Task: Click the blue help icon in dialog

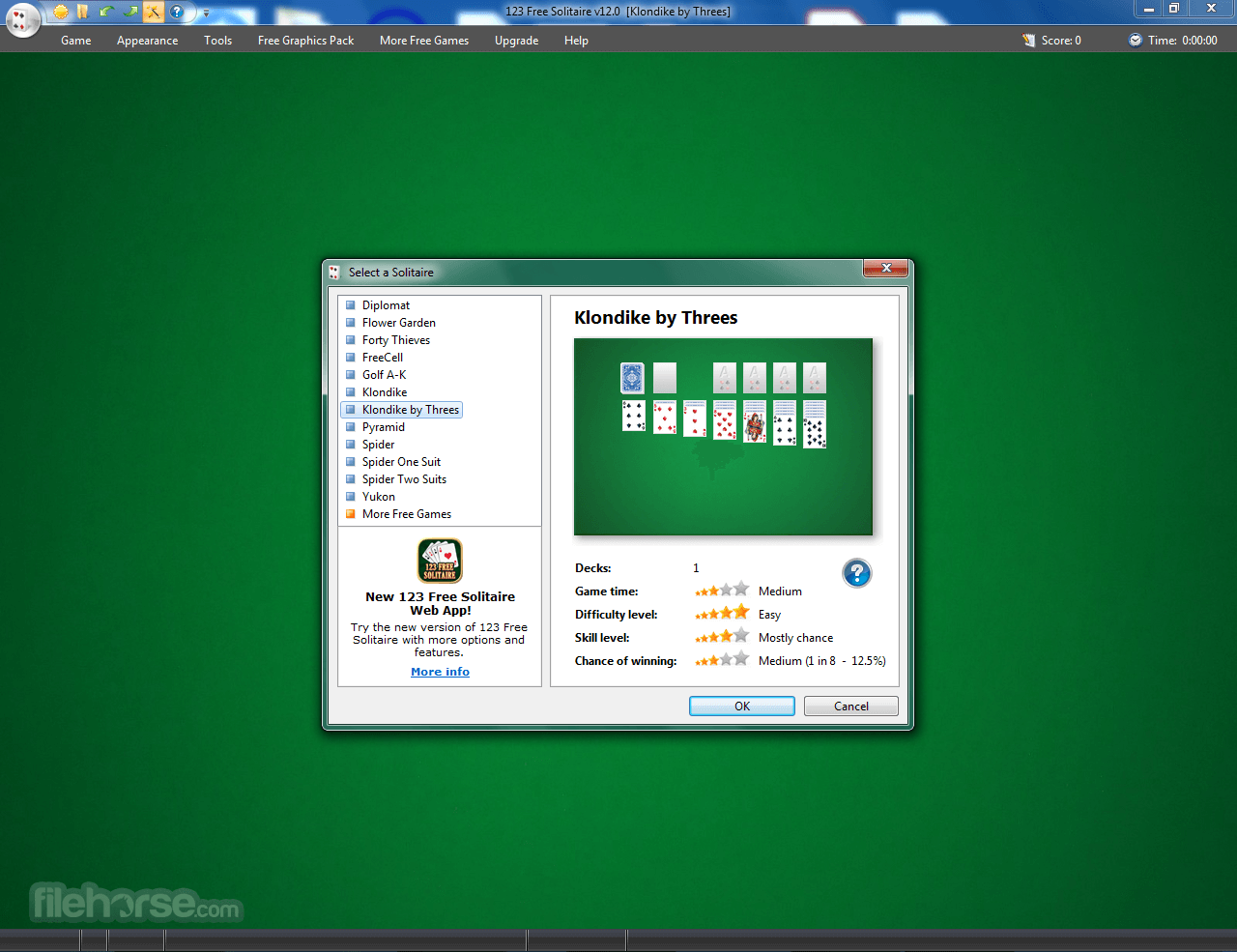Action: click(857, 573)
